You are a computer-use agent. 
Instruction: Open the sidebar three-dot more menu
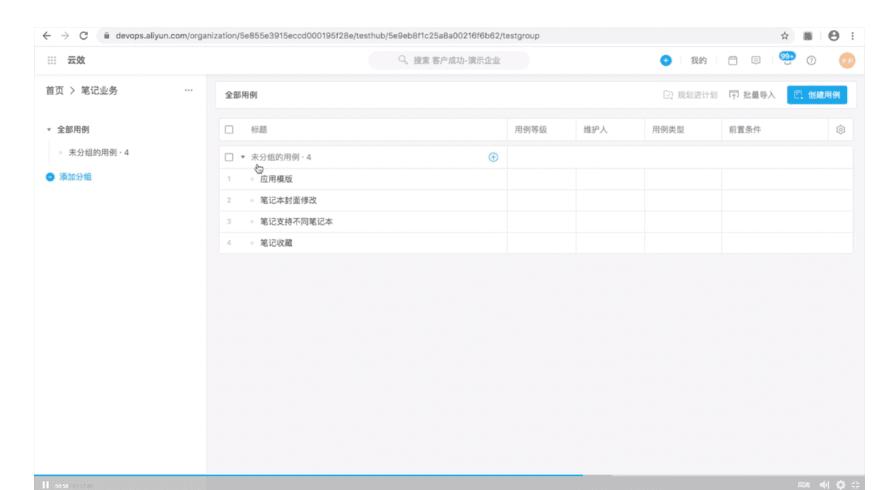188,90
